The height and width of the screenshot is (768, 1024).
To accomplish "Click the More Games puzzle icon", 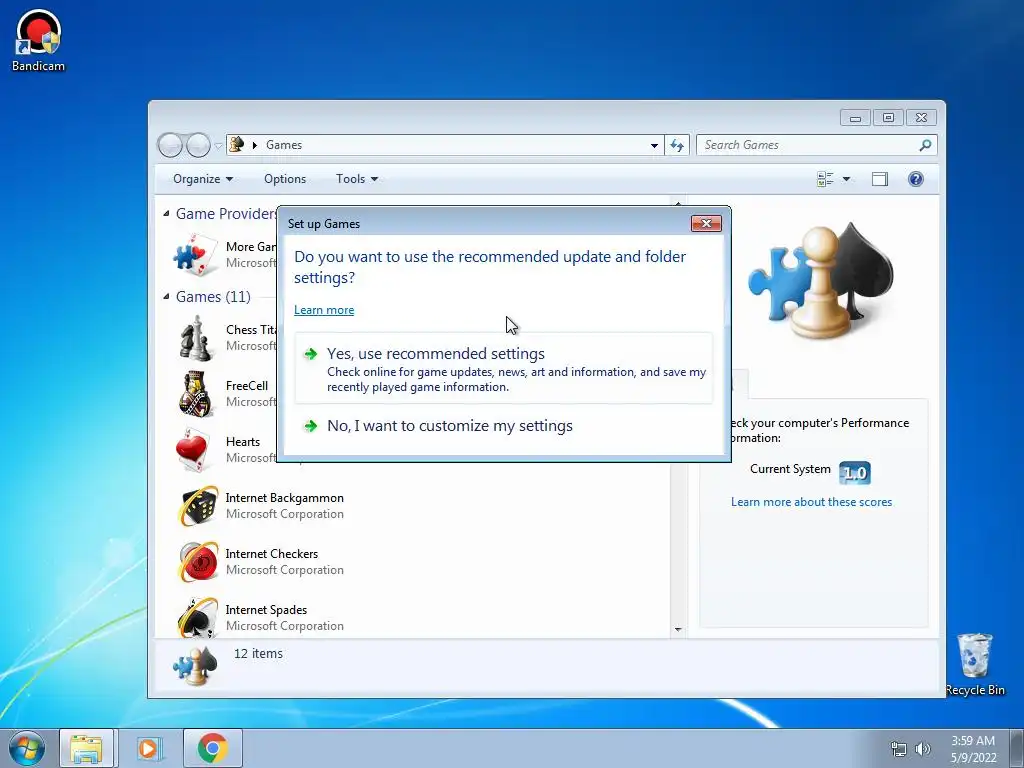I will (x=195, y=255).
